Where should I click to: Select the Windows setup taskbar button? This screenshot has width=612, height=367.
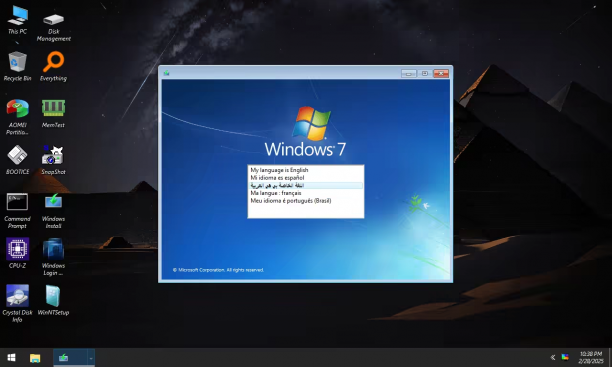pos(70,358)
